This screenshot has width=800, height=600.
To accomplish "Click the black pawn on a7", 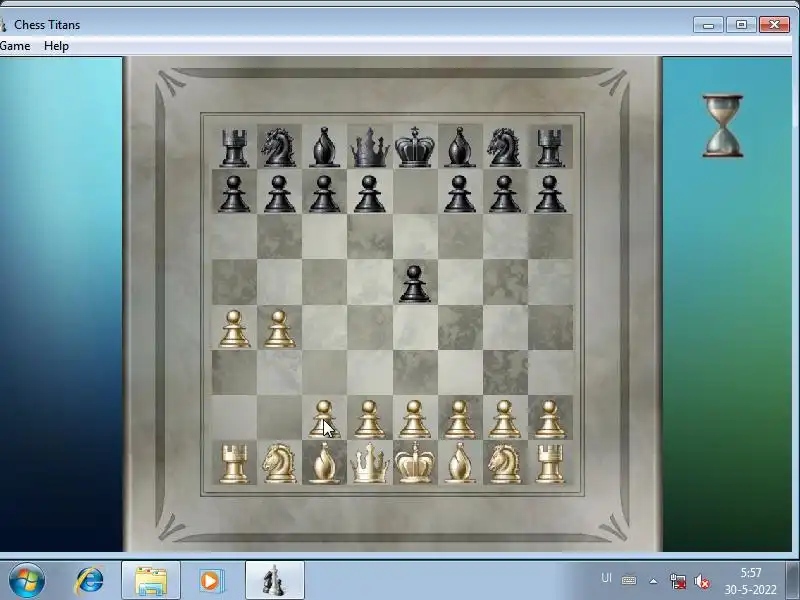I will pyautogui.click(x=234, y=194).
